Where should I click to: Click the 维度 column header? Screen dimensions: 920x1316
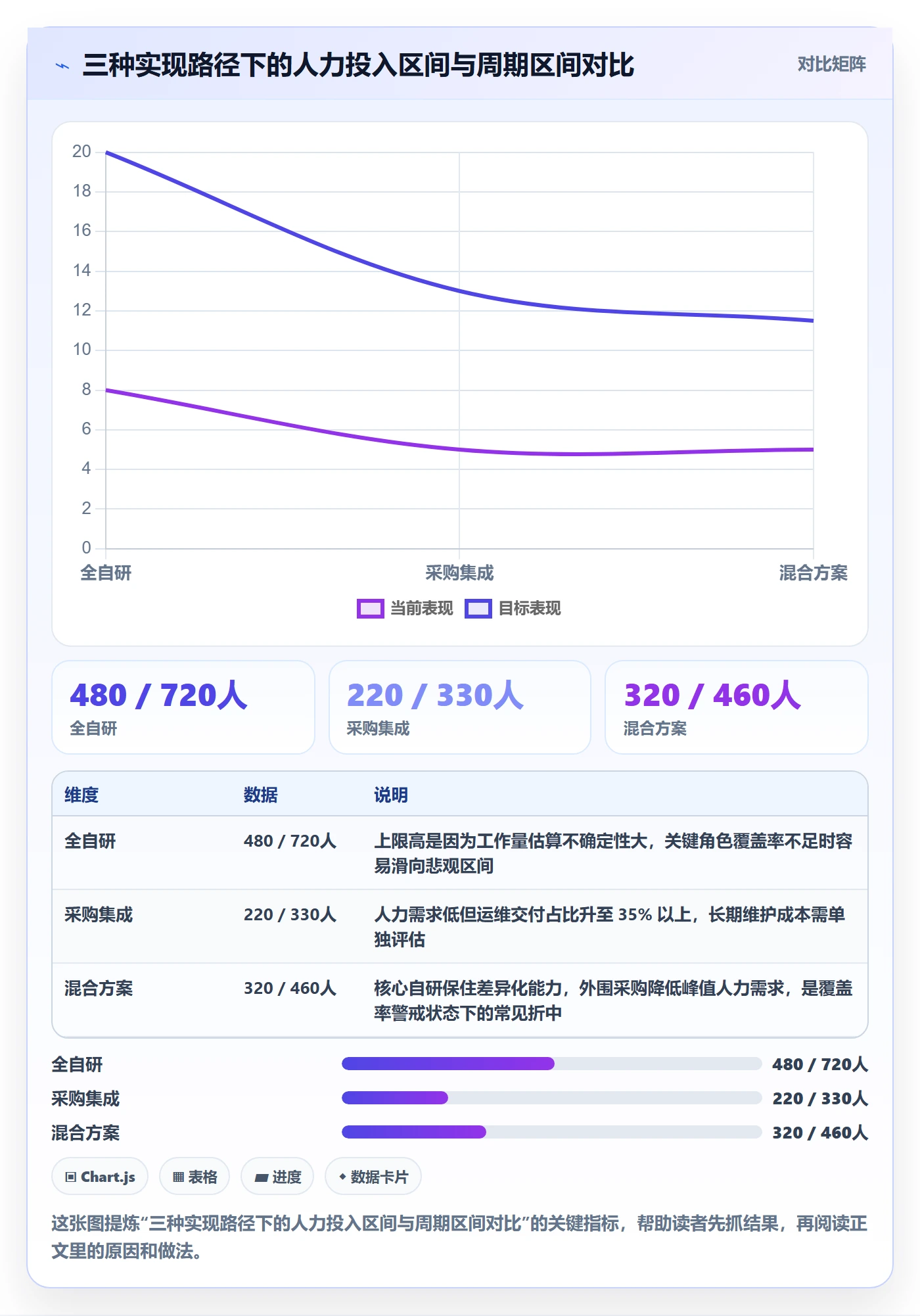[x=81, y=795]
